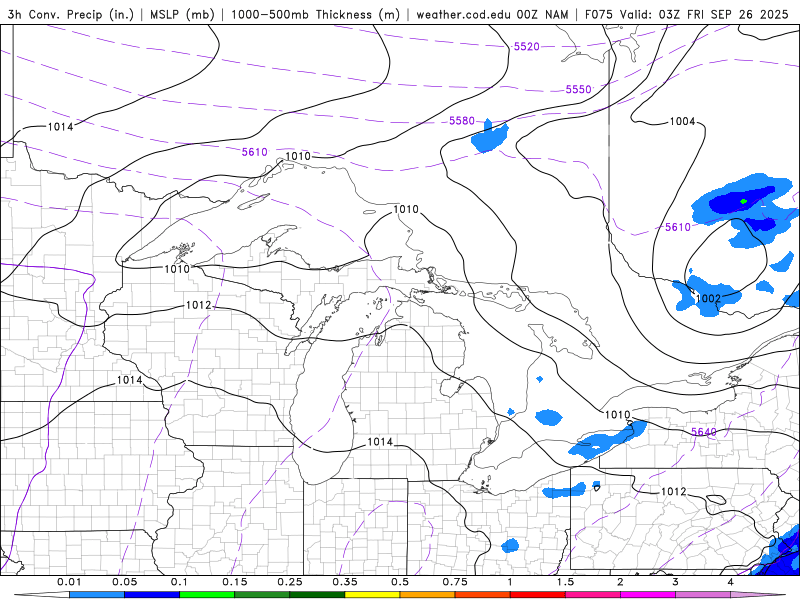Click the 1002 low pressure isobar label
The width and height of the screenshot is (800, 600).
[x=708, y=298]
